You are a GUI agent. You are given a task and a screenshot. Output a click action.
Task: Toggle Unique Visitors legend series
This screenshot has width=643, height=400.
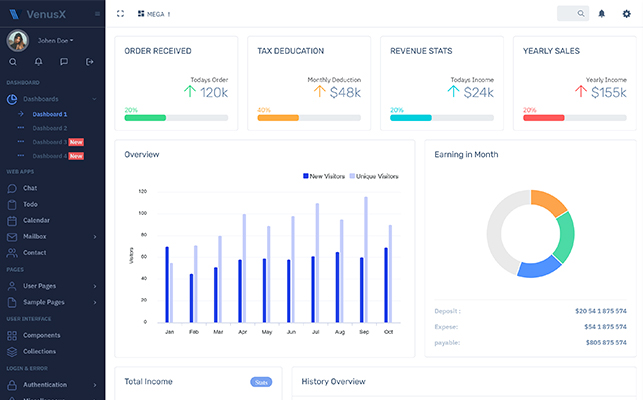(374, 176)
